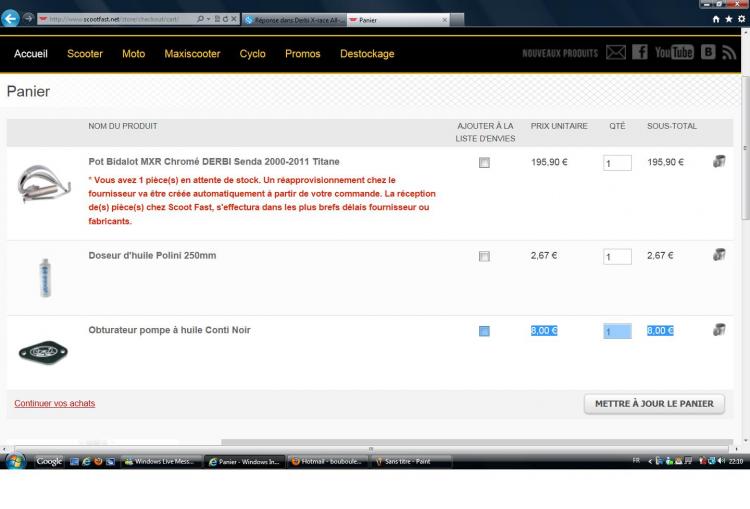This screenshot has height=509, width=750.
Task: Open the browser tools gear
Action: pyautogui.click(x=741, y=19)
